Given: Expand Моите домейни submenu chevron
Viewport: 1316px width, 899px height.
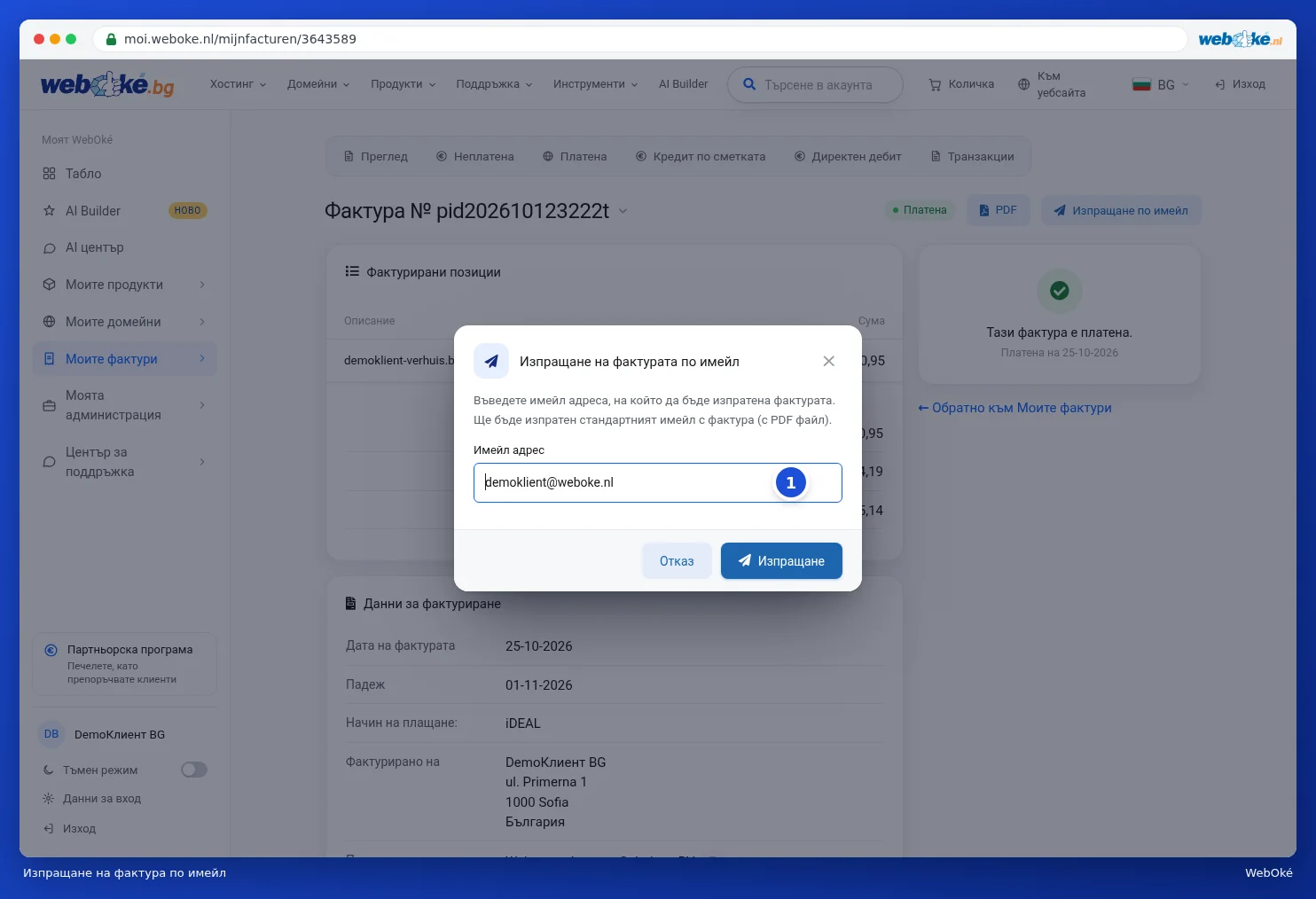Looking at the screenshot, I should pos(202,322).
